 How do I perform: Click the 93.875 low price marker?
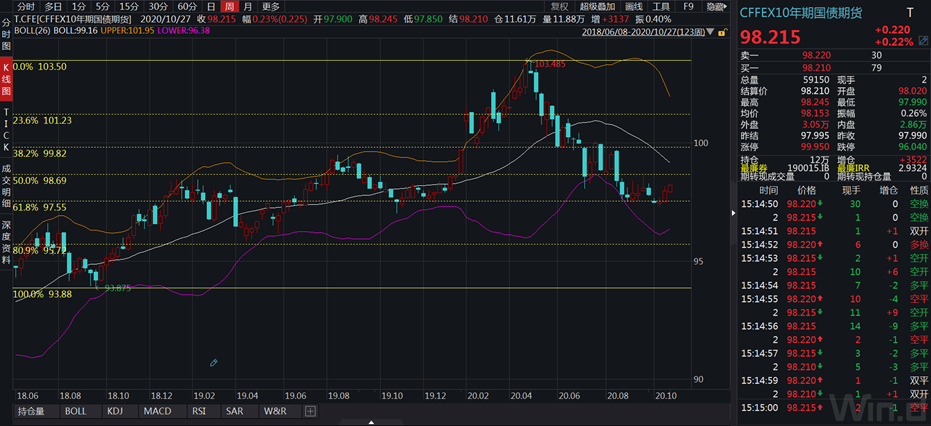(x=118, y=287)
